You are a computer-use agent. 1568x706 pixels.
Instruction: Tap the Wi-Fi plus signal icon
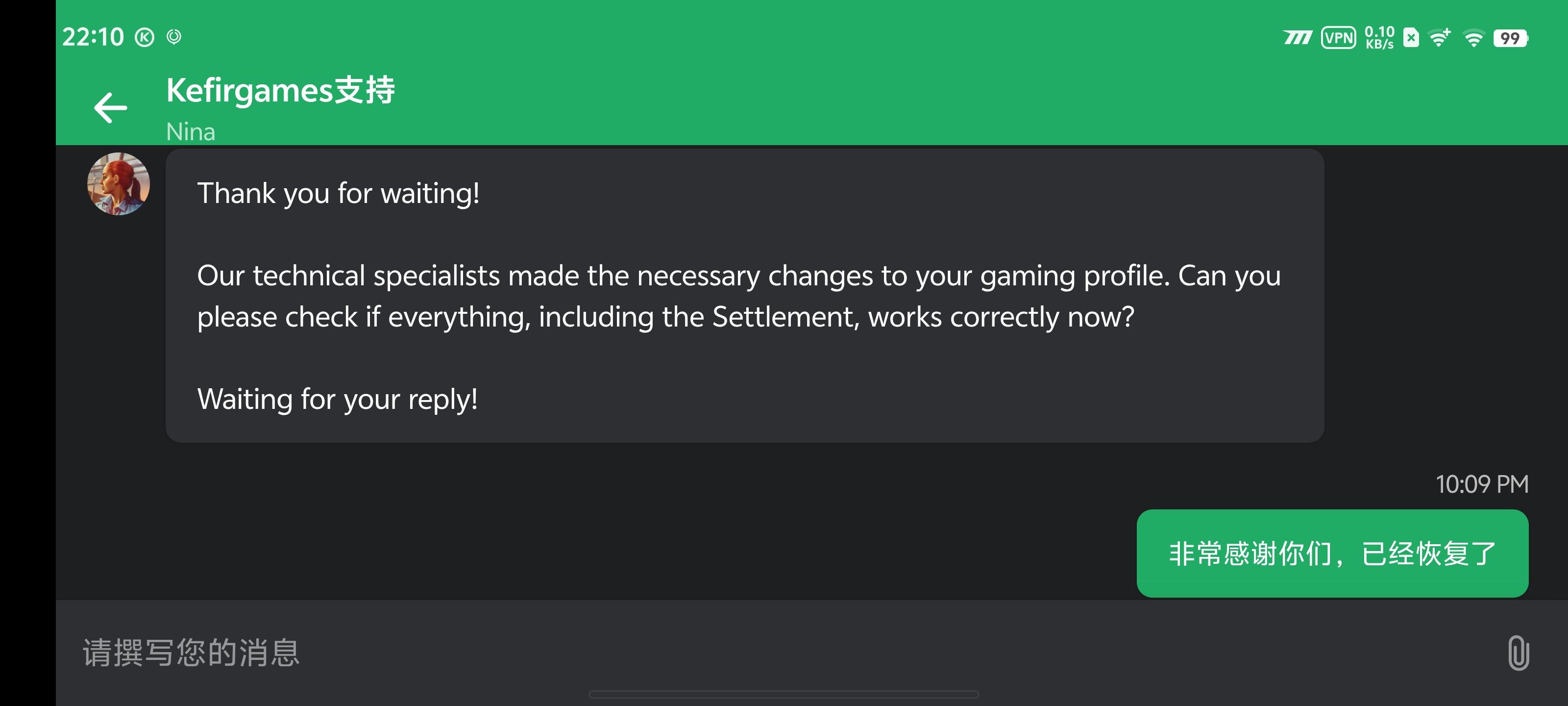[1440, 38]
